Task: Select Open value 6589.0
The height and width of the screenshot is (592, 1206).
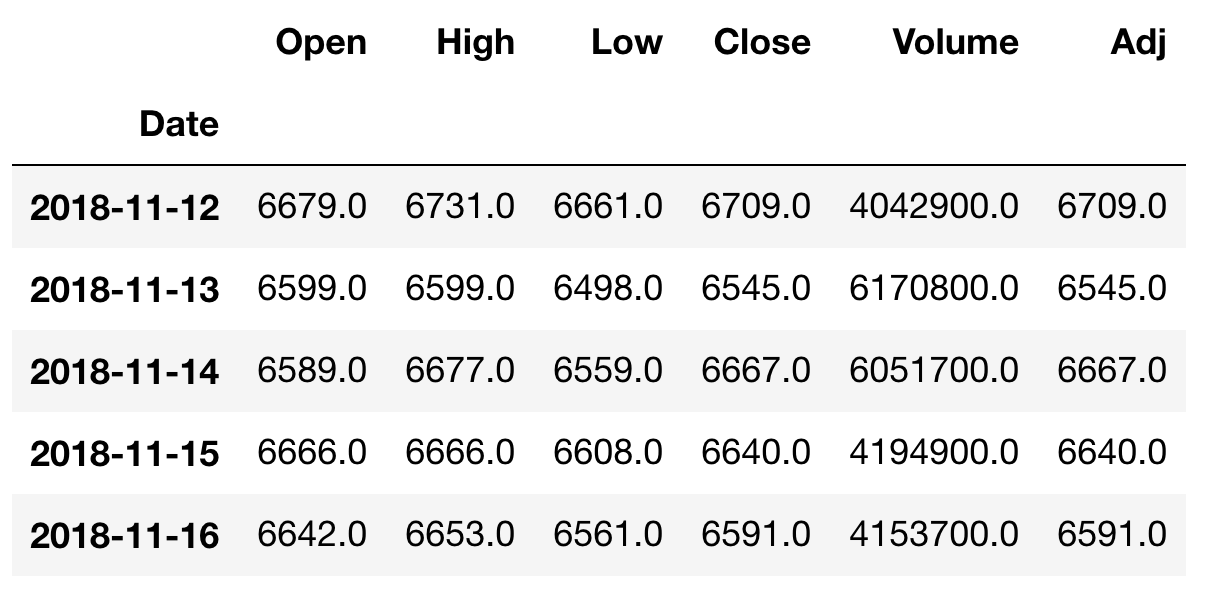Action: [312, 371]
